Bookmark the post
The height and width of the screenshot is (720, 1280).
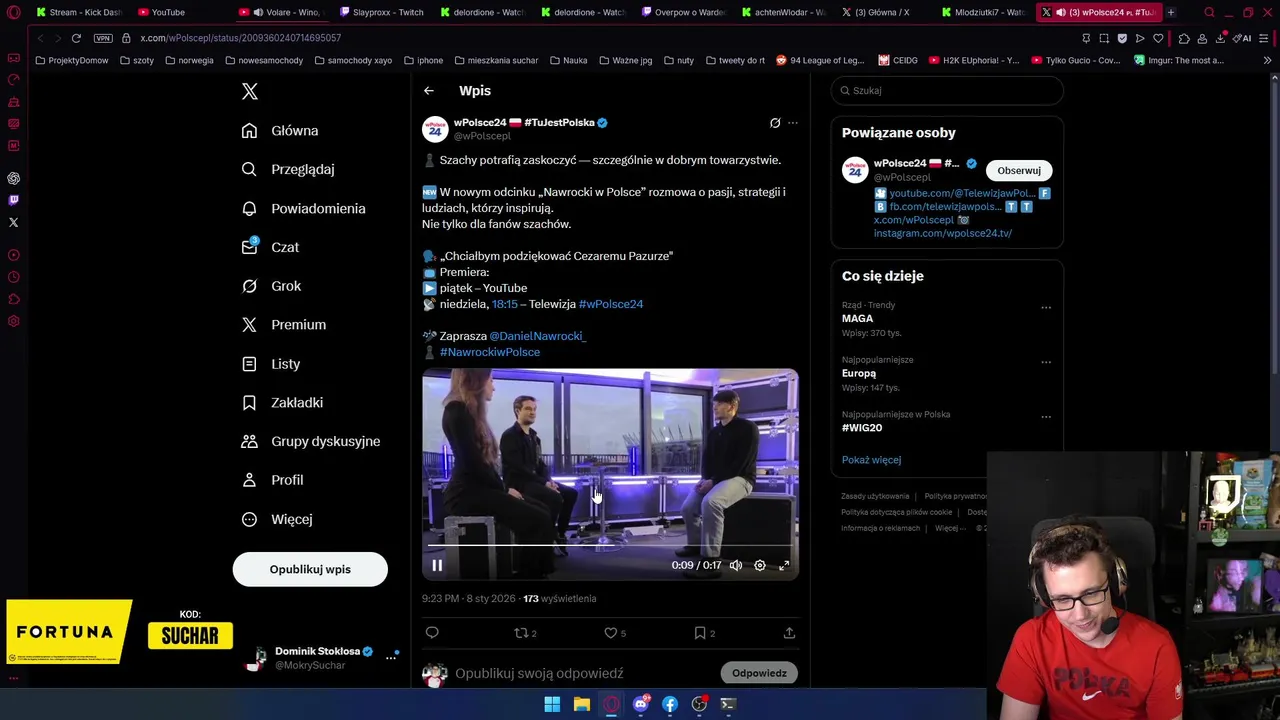coord(704,633)
